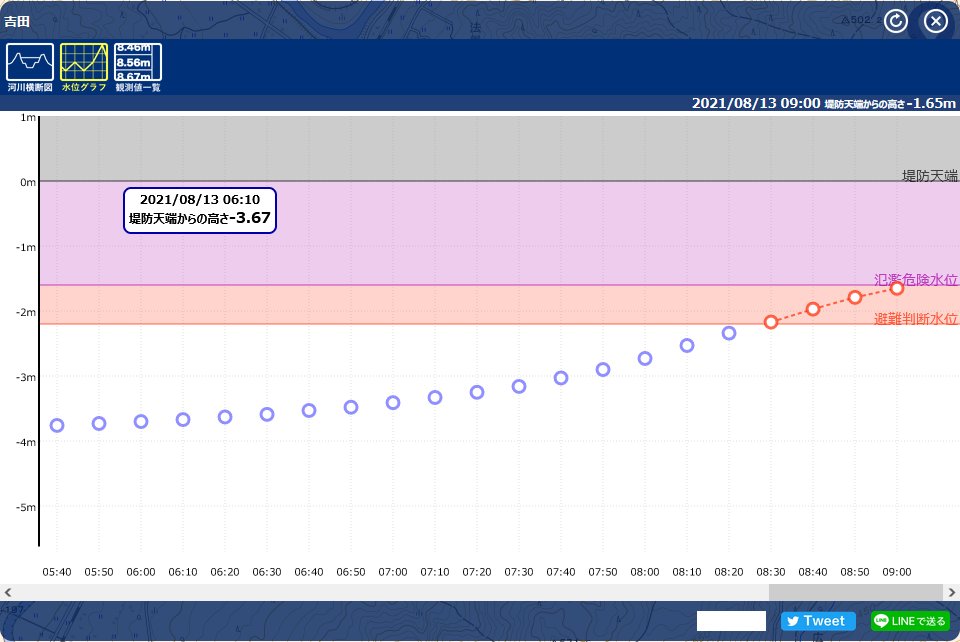This screenshot has height=642, width=960.
Task: Click the 05:40 time axis label
Action: pos(57,572)
